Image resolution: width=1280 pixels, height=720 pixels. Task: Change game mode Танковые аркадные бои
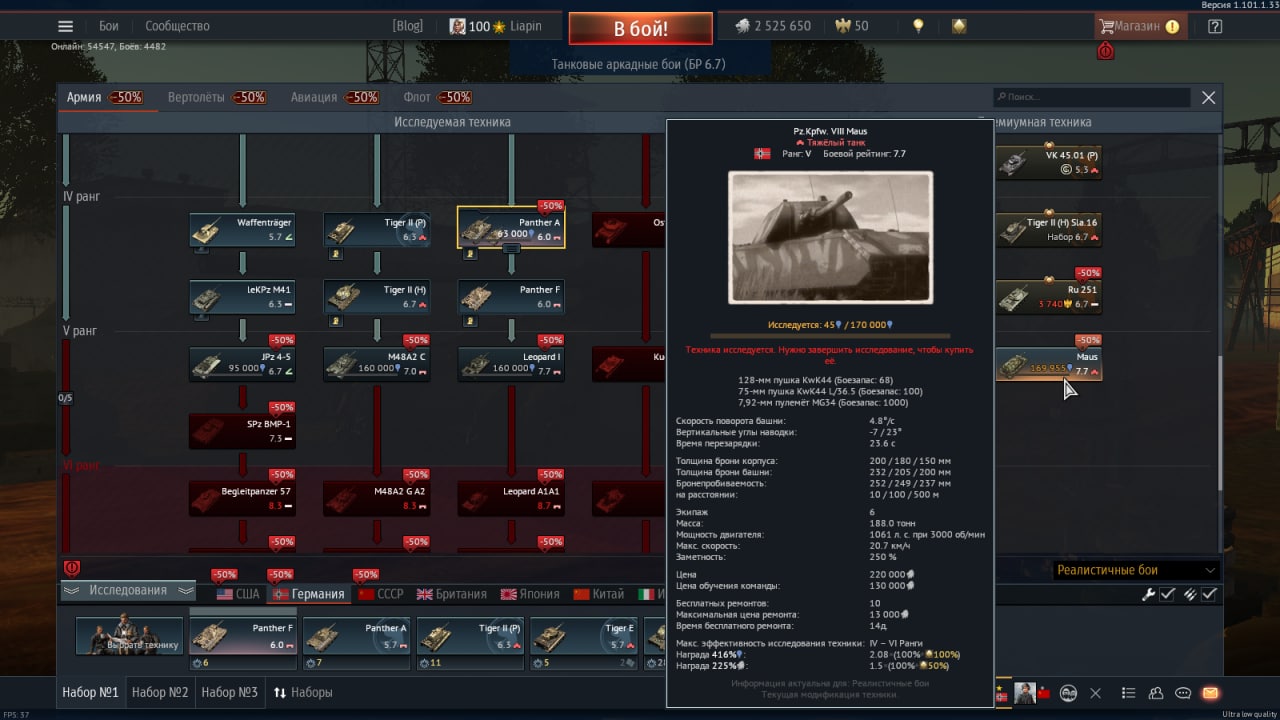pos(638,64)
